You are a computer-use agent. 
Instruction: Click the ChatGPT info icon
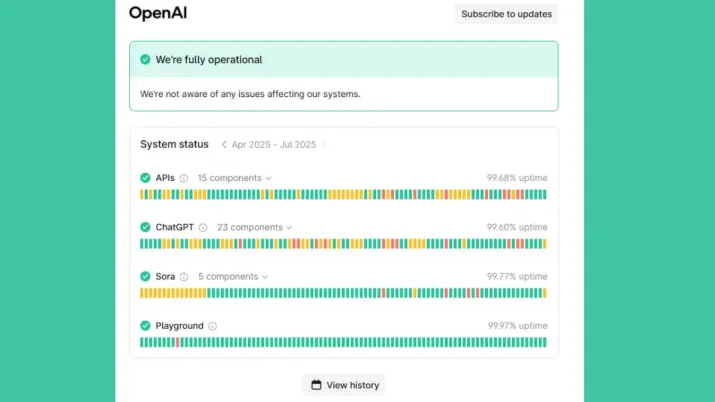pos(203,227)
